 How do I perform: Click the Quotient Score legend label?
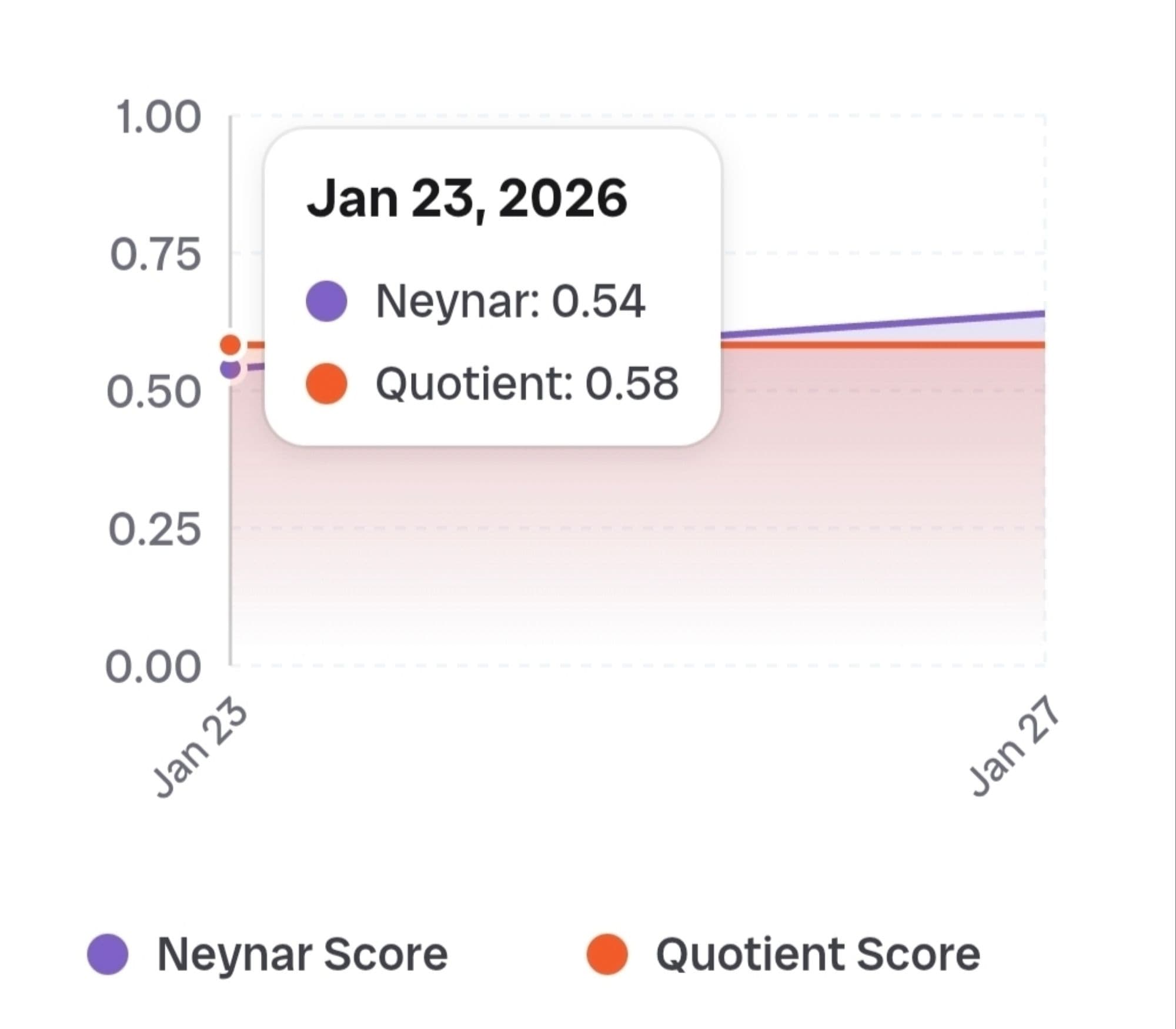point(818,954)
